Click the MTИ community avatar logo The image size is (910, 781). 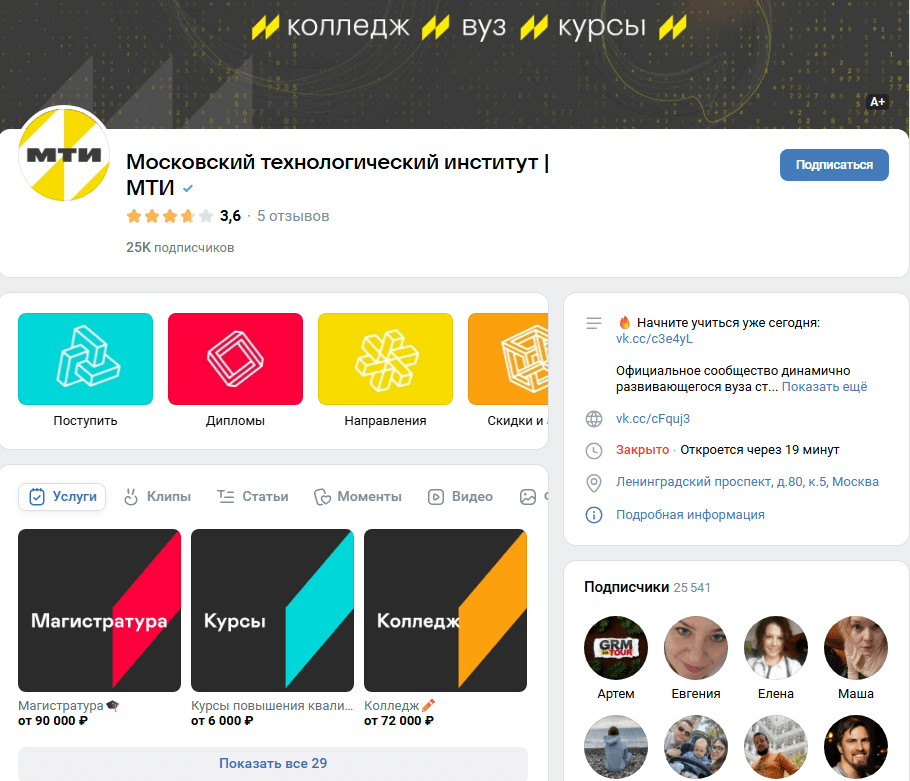(64, 154)
